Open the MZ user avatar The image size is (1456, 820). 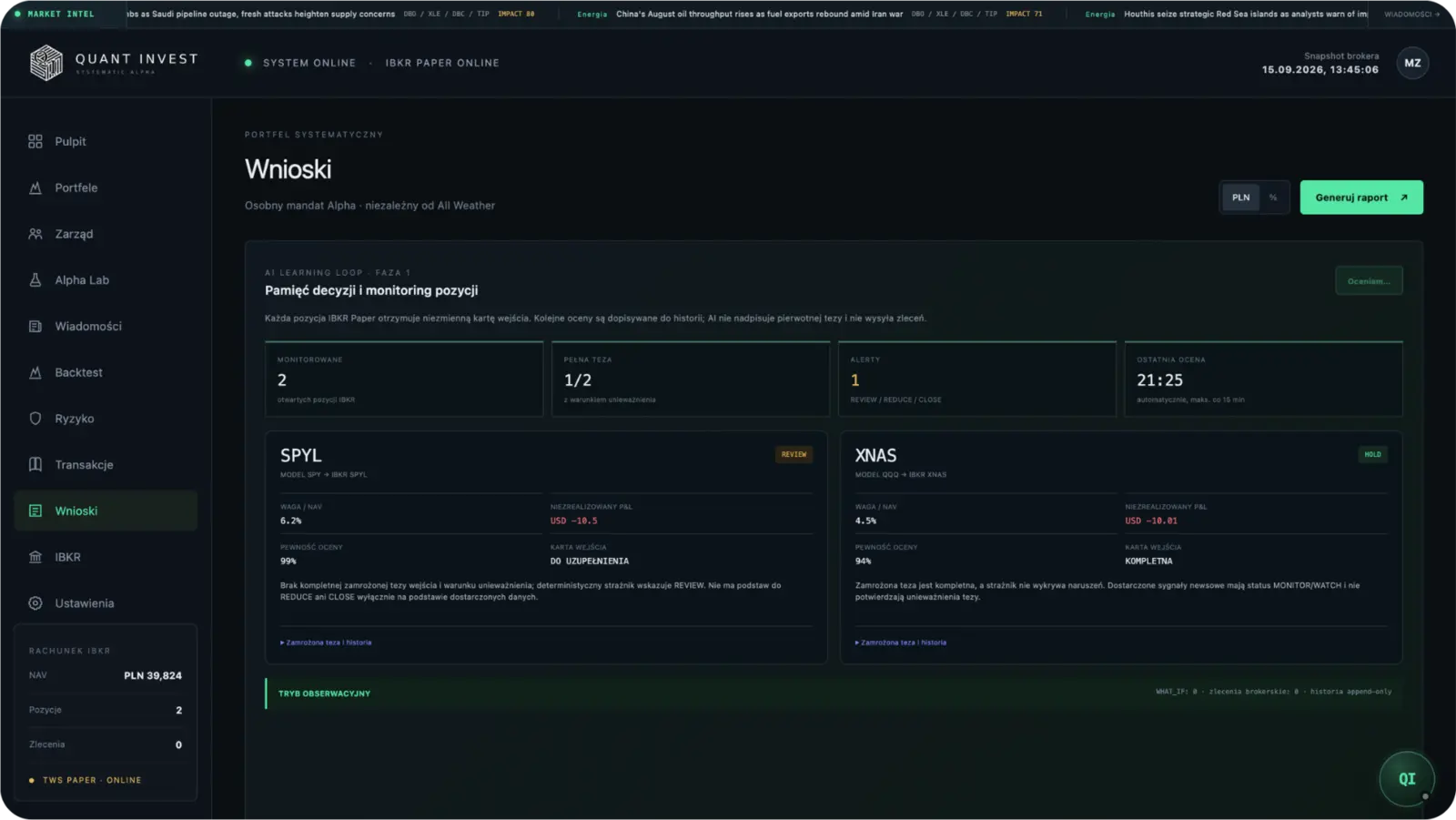[1412, 63]
